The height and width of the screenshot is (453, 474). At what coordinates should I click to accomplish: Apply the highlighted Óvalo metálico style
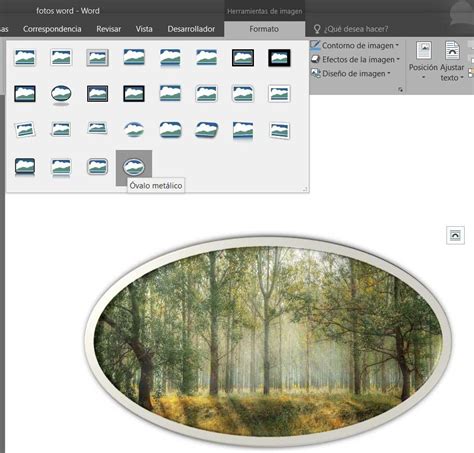click(x=134, y=168)
